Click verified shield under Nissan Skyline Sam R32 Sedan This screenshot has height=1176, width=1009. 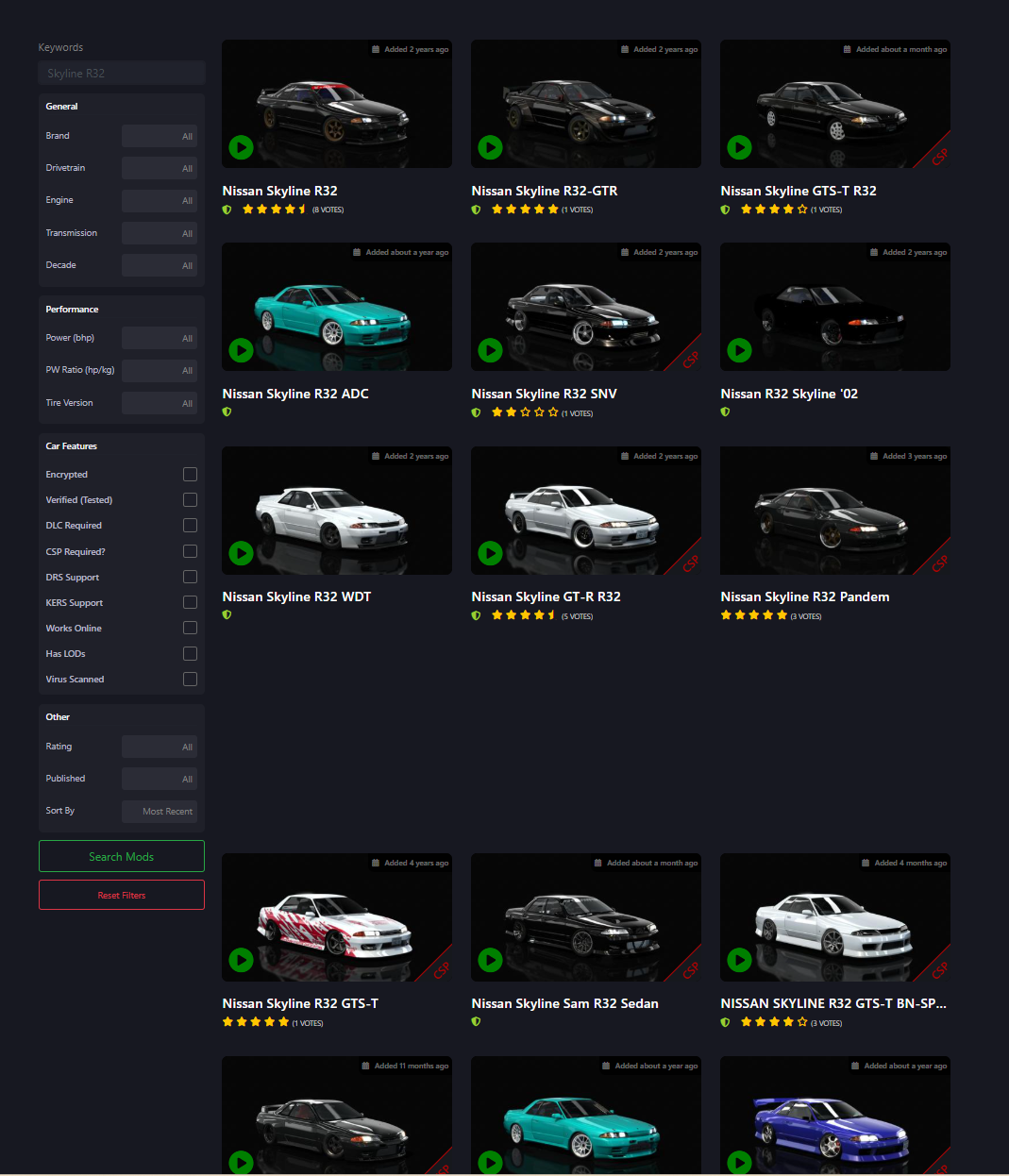point(476,1021)
